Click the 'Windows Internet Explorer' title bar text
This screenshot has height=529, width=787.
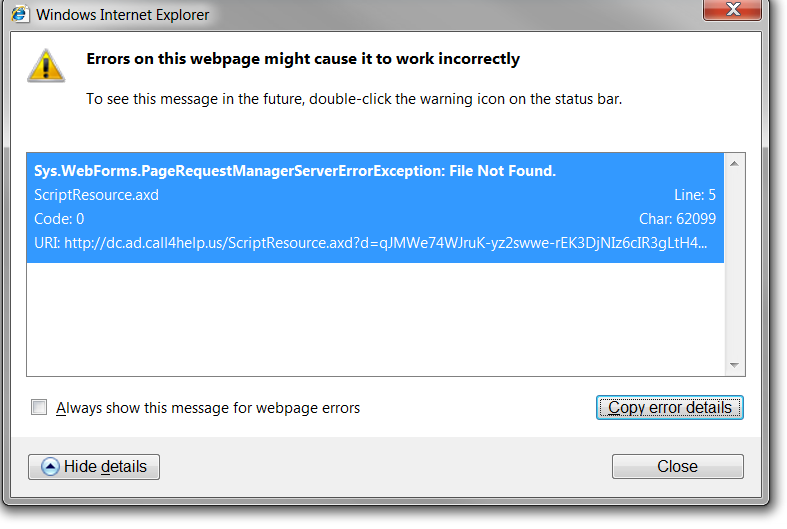pos(122,15)
